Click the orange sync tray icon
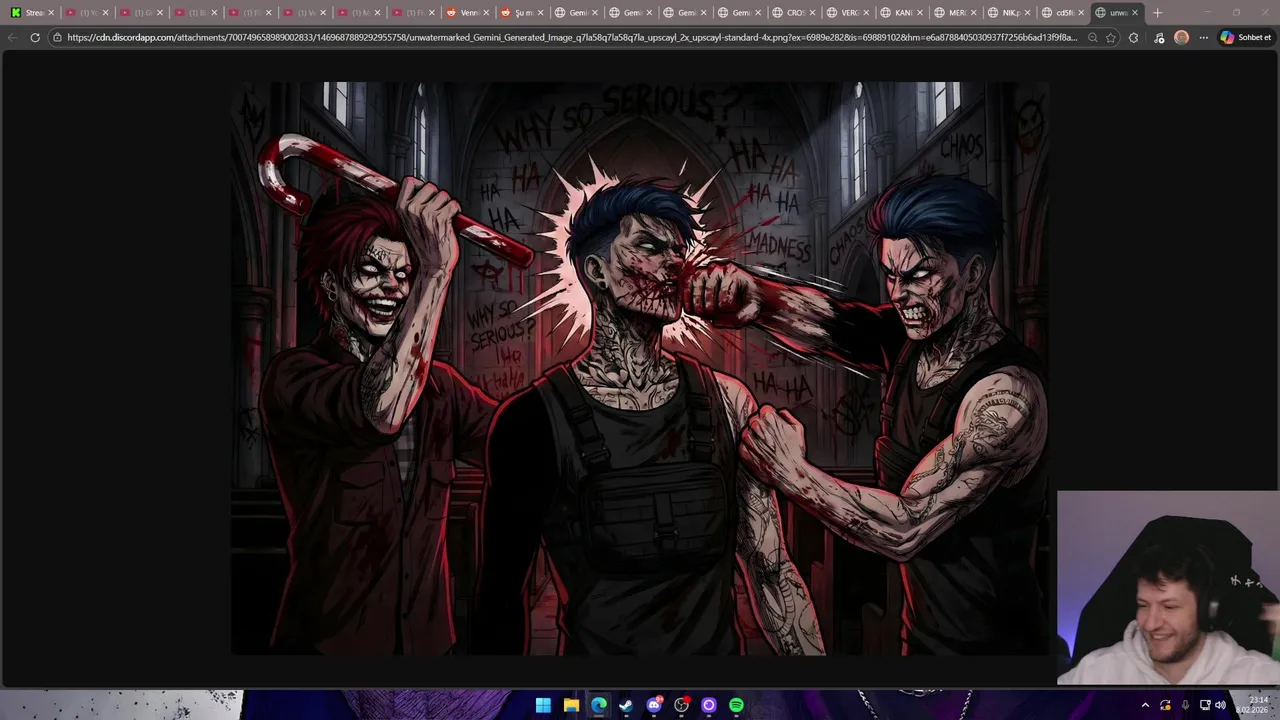The width and height of the screenshot is (1280, 720). point(1165,705)
